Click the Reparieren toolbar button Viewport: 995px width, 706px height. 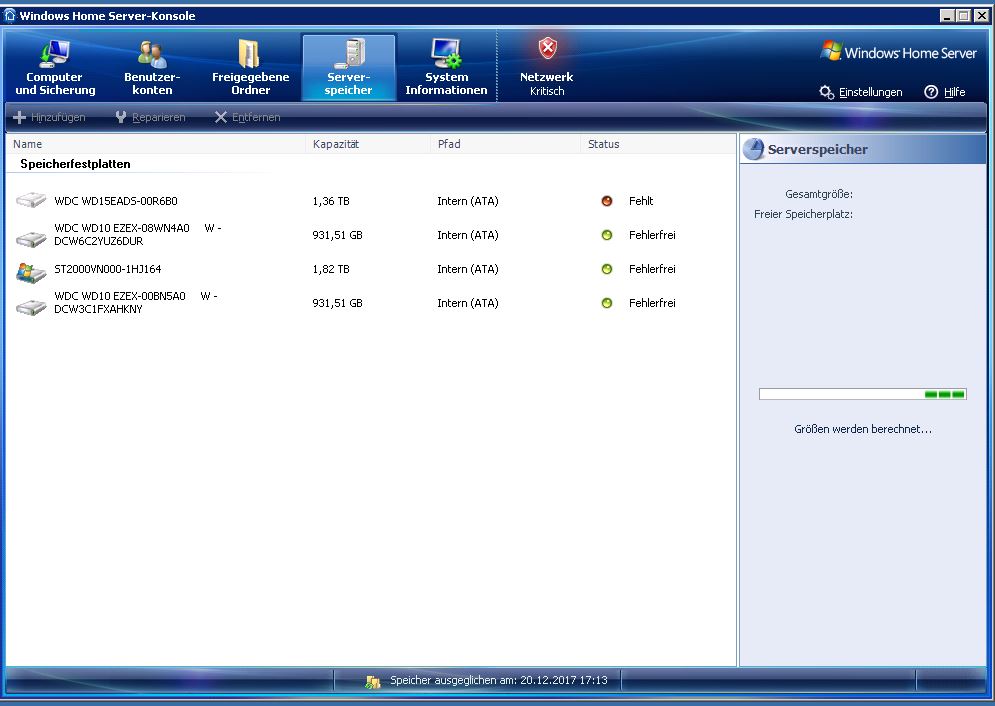(150, 117)
